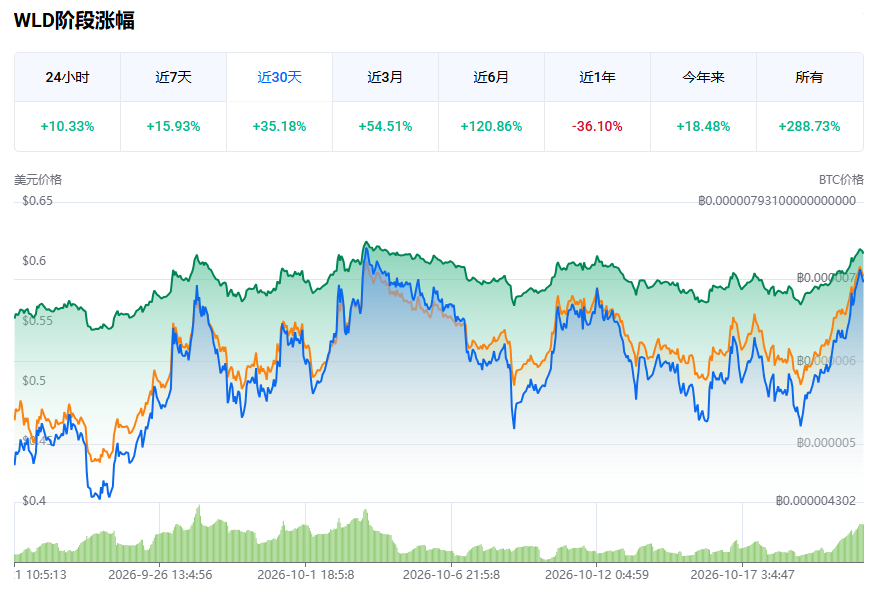Open the 近1年 period tab
872x598 pixels.
point(597,77)
